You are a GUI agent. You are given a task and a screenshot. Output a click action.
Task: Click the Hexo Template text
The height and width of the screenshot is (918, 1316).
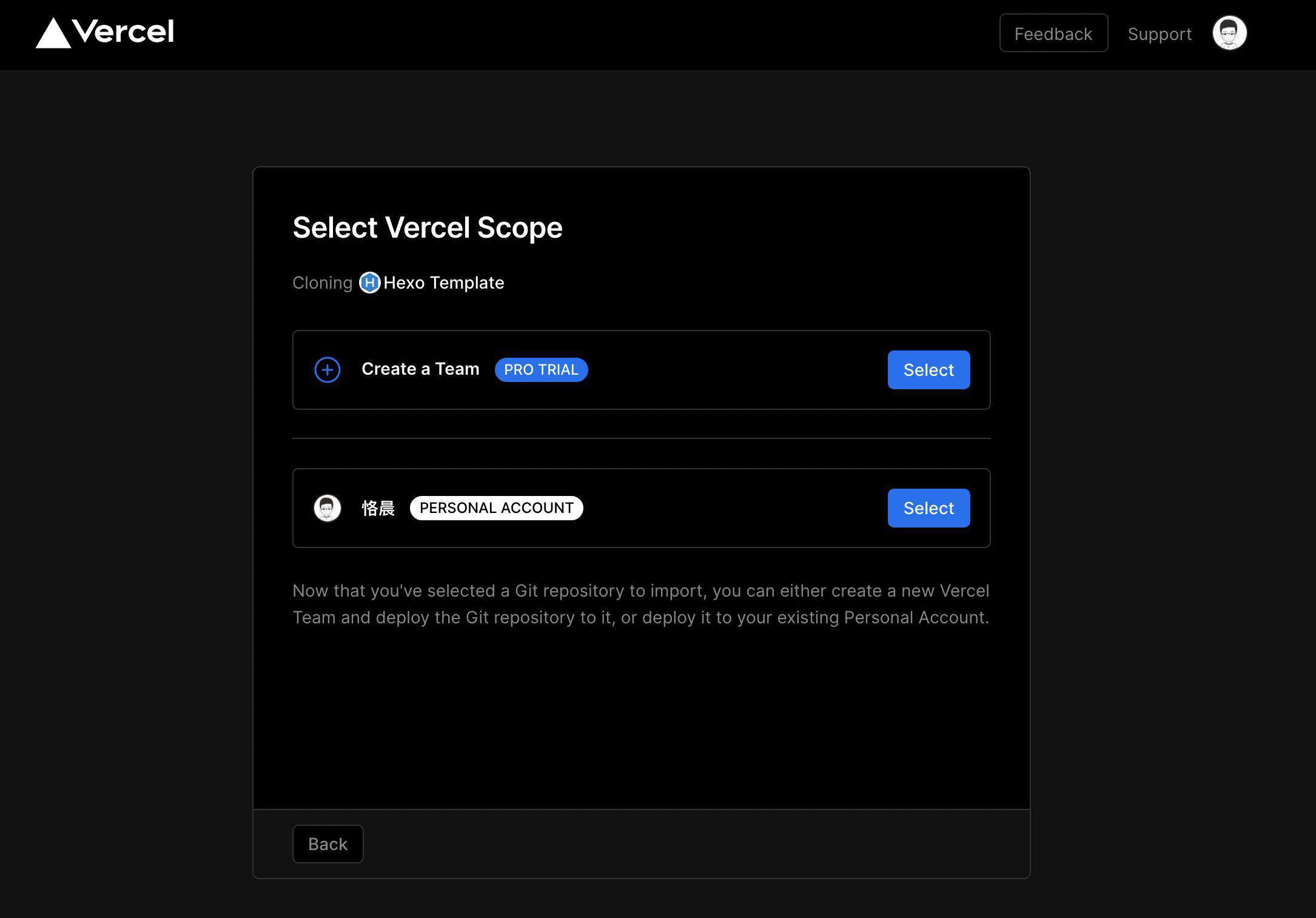[x=443, y=283]
